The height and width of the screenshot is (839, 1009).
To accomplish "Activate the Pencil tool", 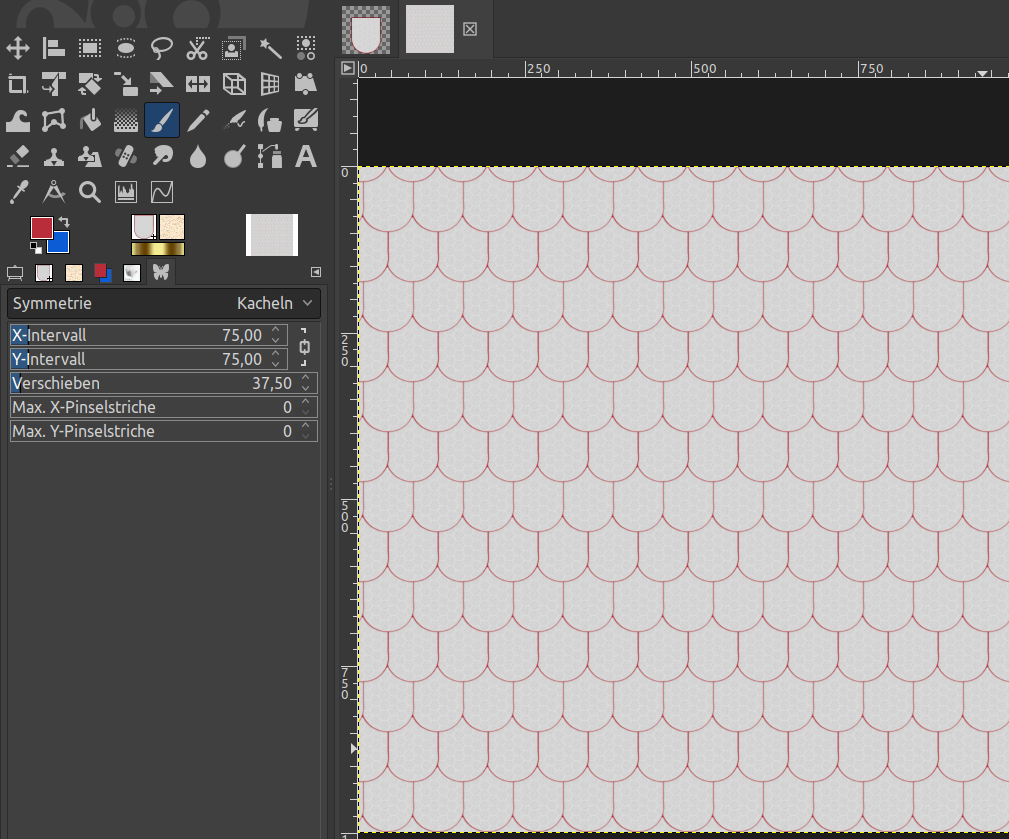I will coord(198,120).
